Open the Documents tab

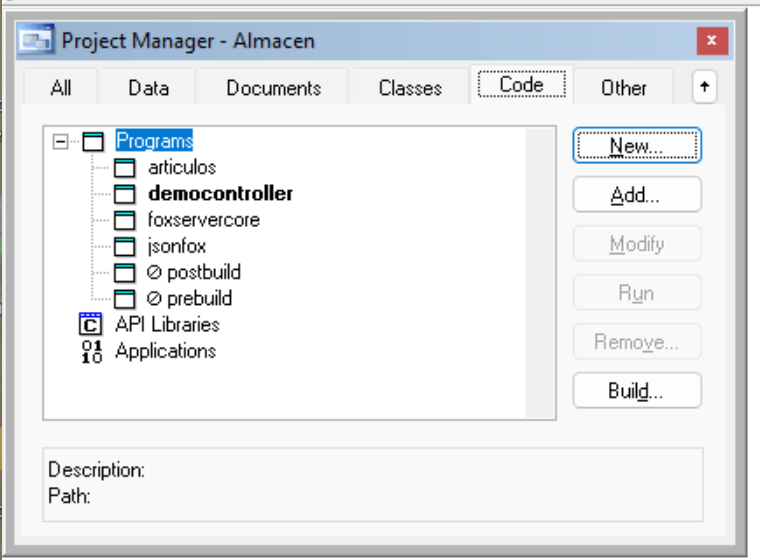click(273, 88)
